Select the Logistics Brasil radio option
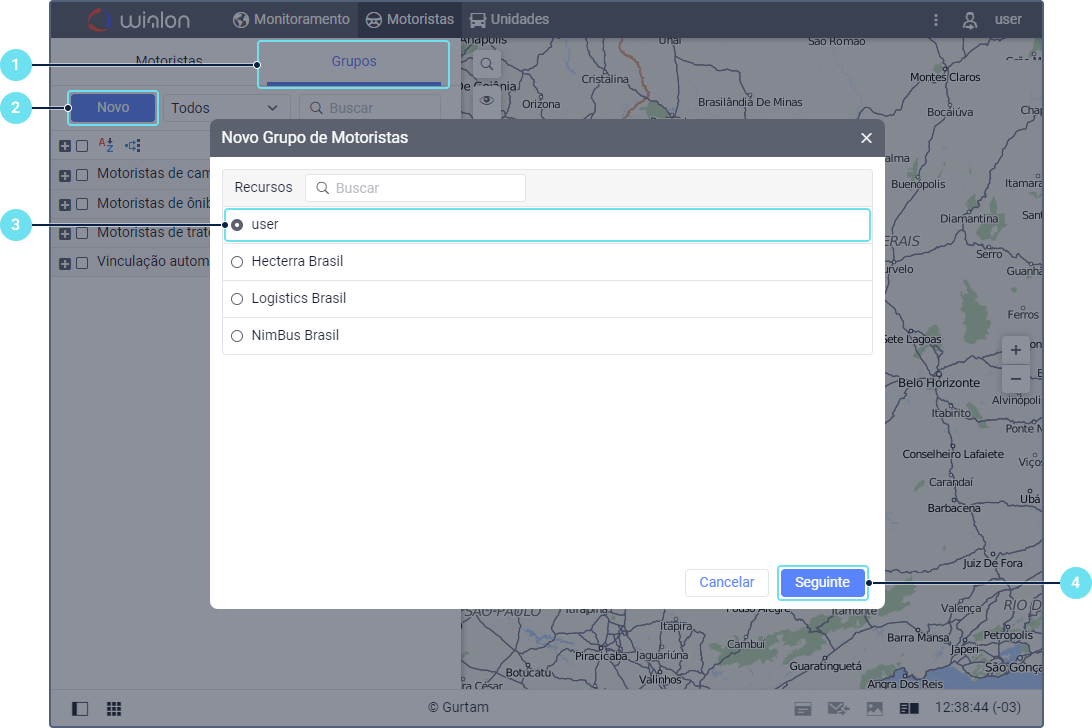The height and width of the screenshot is (728, 1092). 237,299
